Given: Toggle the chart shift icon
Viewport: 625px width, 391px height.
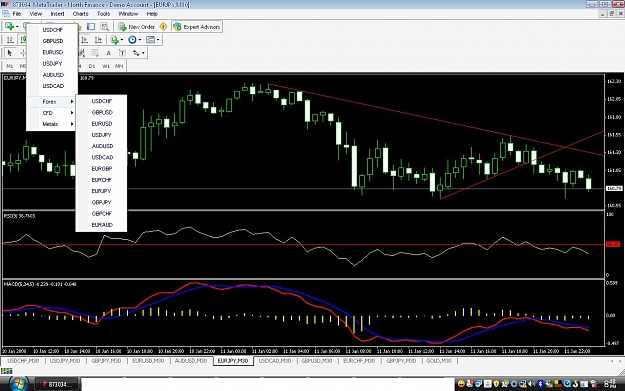Looking at the screenshot, I should pos(98,39).
